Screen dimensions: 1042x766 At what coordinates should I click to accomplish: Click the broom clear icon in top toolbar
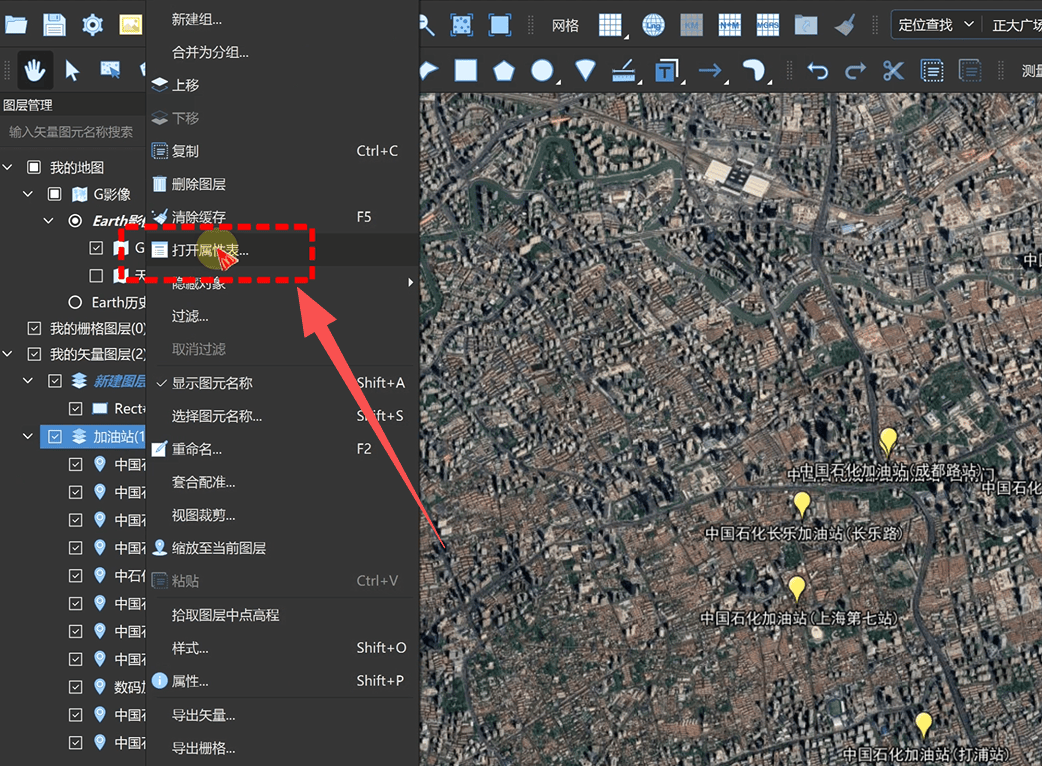tap(844, 25)
